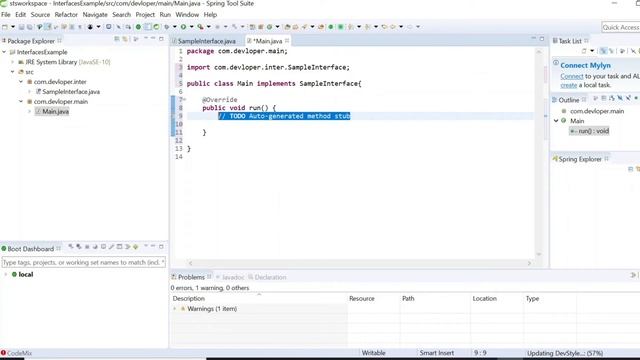The image size is (640, 360).
Task: Click the Run Last Tool icon with red toolbox
Action: pyautogui.click(x=200, y=27)
